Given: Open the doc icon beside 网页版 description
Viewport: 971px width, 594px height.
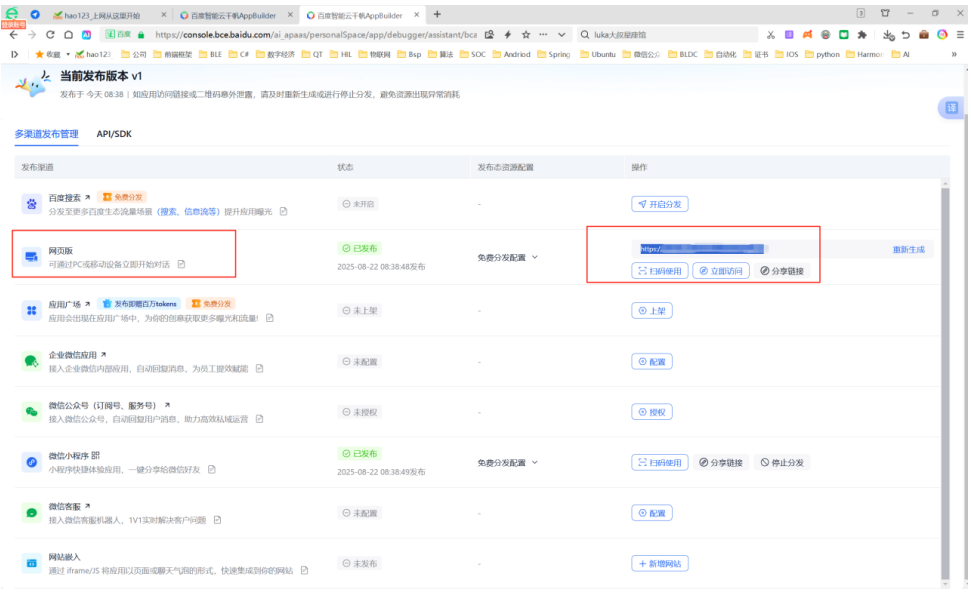Looking at the screenshot, I should (181, 264).
